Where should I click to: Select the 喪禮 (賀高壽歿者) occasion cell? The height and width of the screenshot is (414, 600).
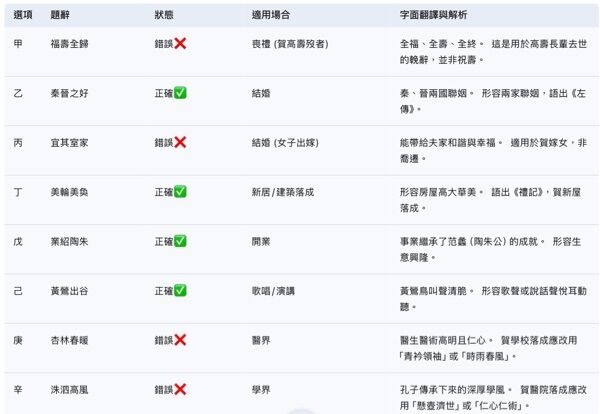click(x=290, y=44)
